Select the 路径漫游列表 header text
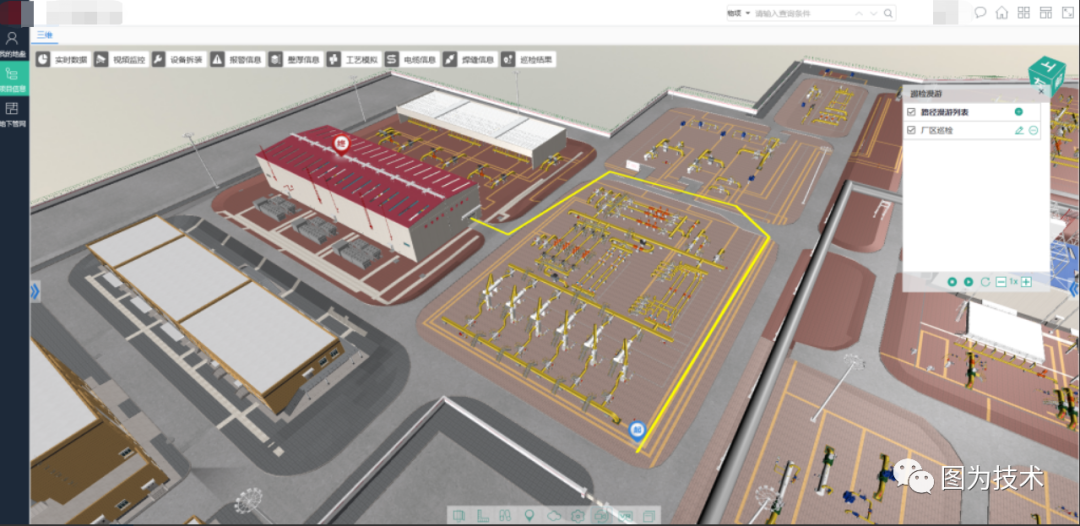The width and height of the screenshot is (1080, 526). (x=944, y=112)
